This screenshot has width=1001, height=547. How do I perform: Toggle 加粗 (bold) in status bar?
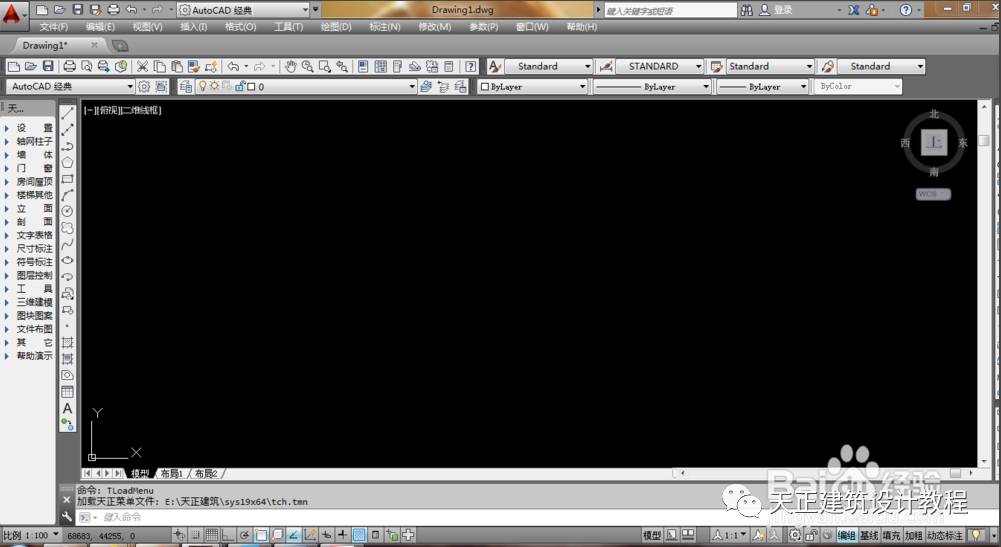coord(914,536)
